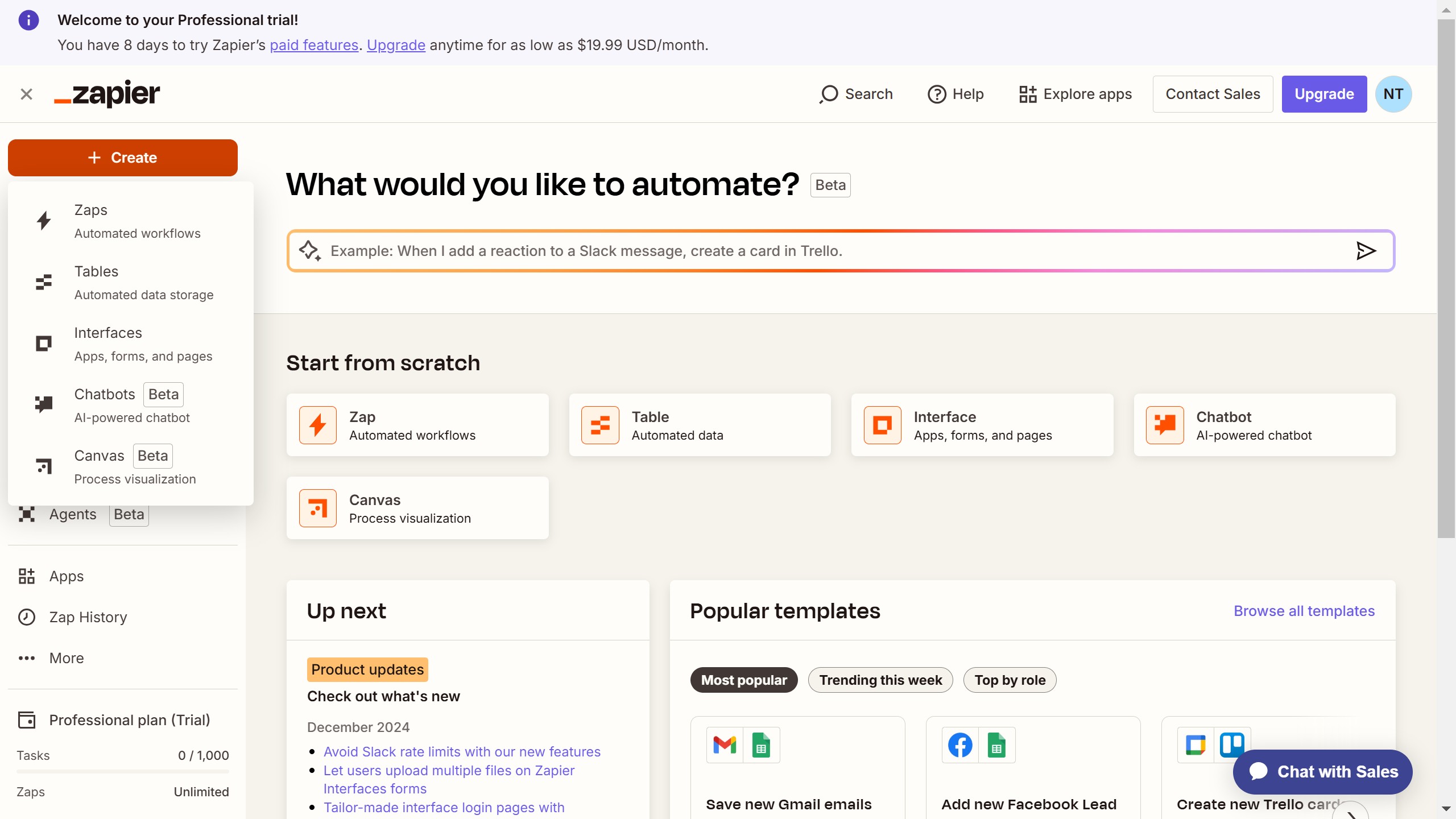Click the vertical page scrollbar thumb

point(1446,279)
